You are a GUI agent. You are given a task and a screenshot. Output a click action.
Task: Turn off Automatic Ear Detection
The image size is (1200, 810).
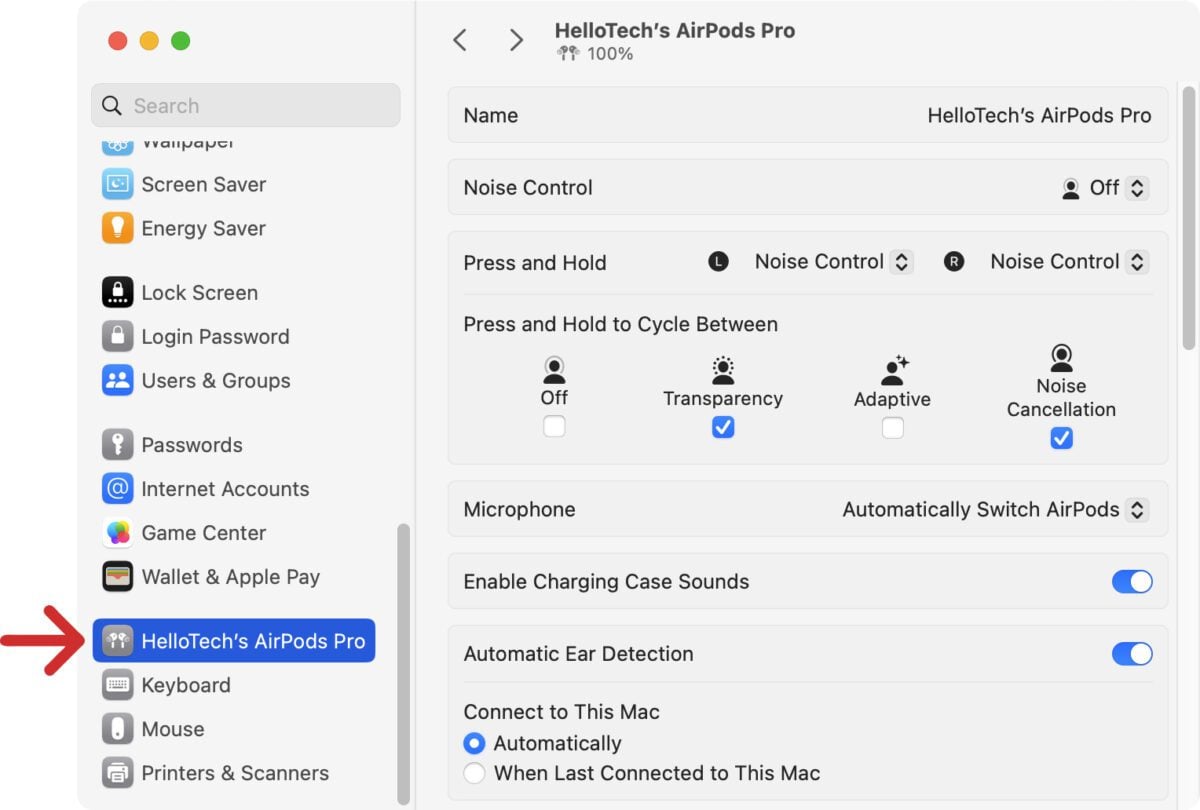[x=1131, y=653]
